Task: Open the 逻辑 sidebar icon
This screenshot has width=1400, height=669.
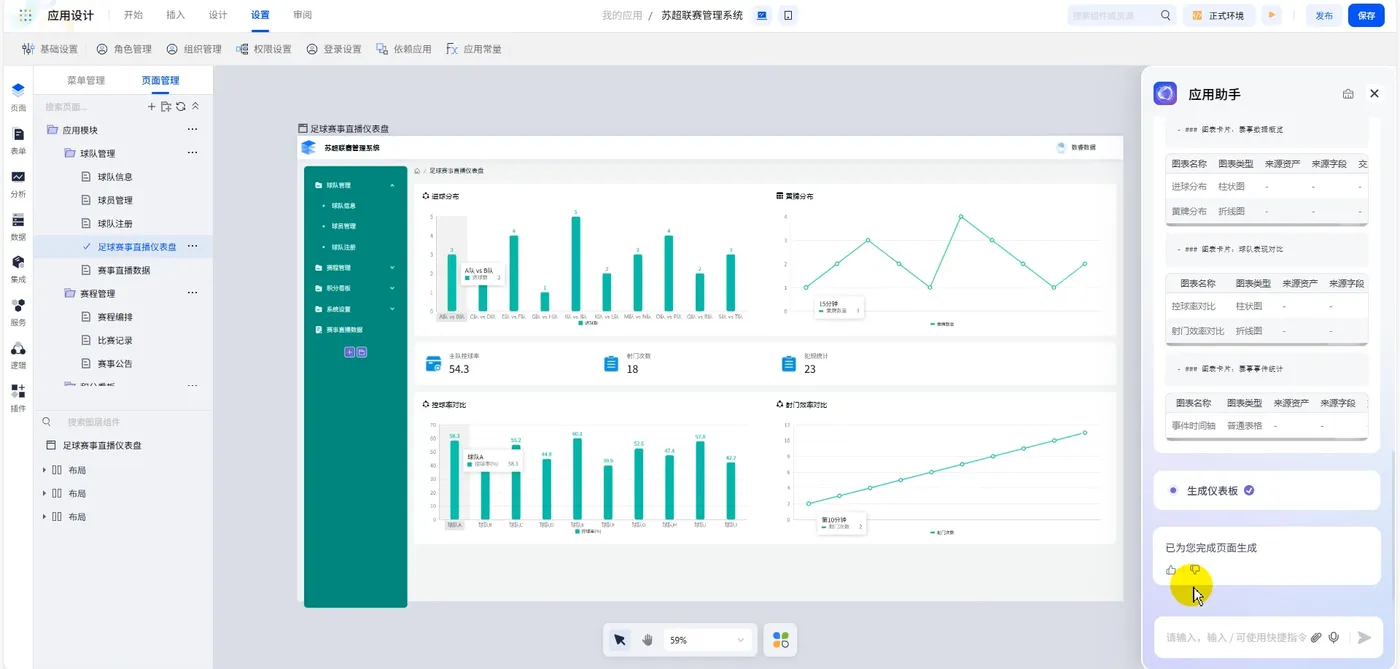Action: (18, 355)
